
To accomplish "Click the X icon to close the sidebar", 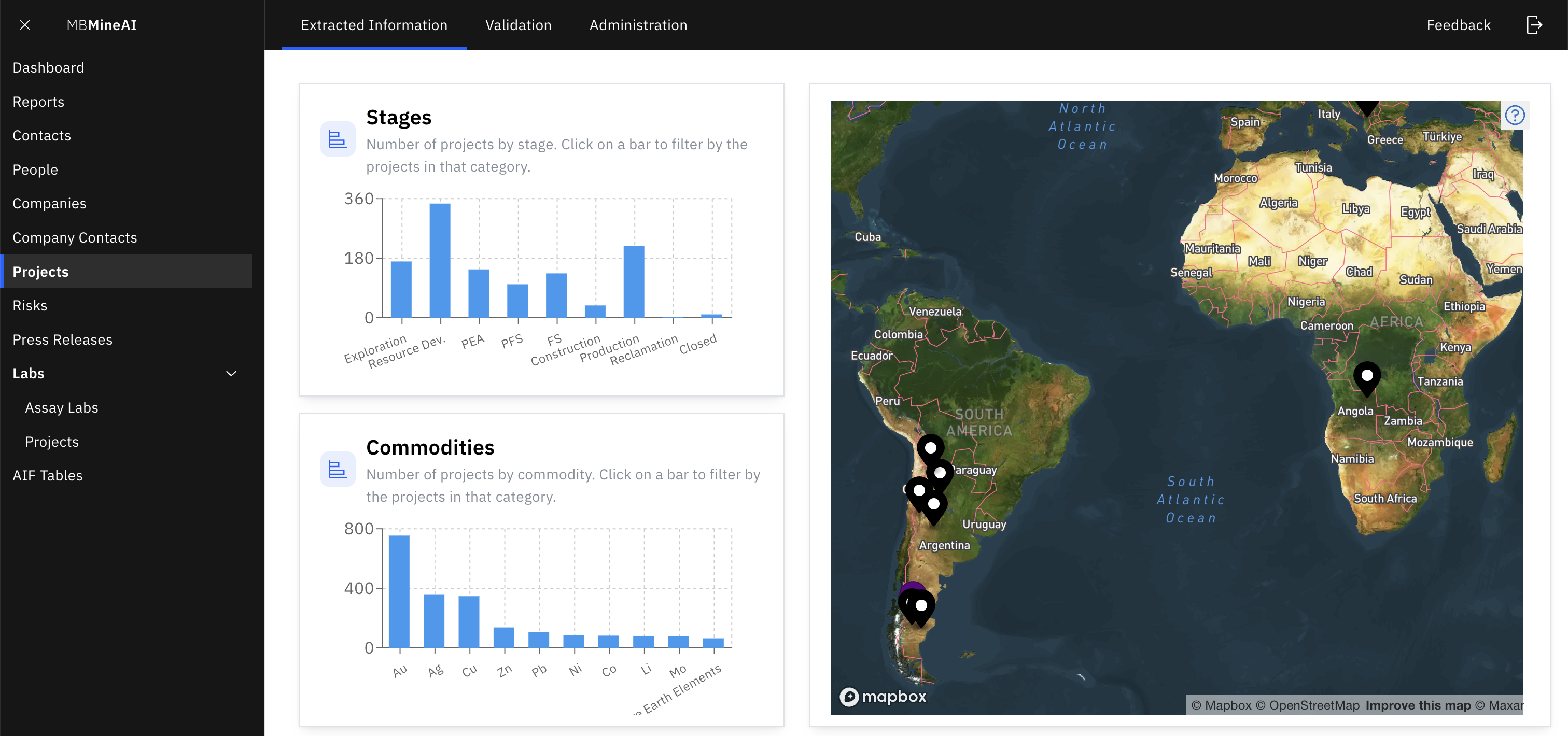I will pos(25,25).
